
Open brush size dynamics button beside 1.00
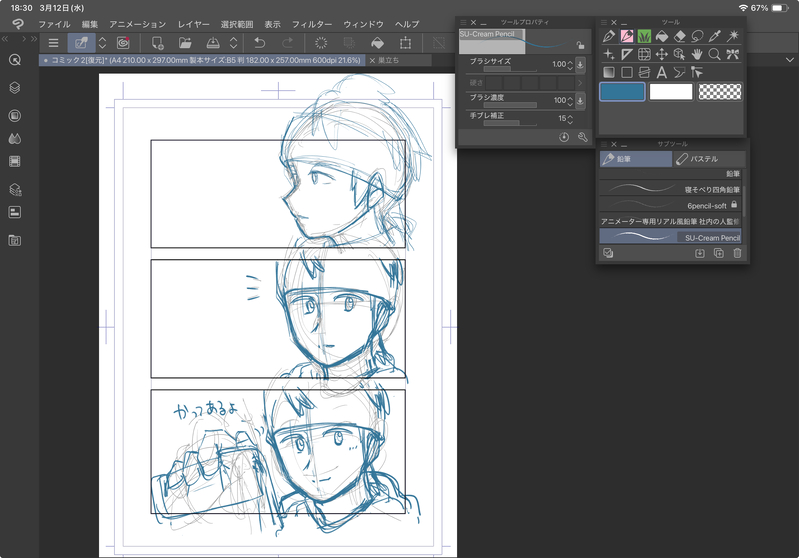point(580,65)
